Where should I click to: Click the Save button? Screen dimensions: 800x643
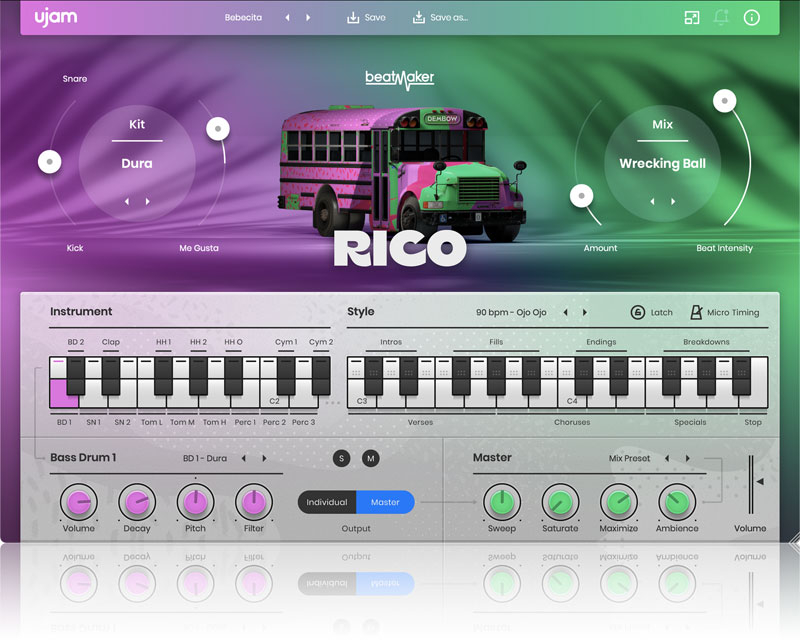pyautogui.click(x=366, y=18)
